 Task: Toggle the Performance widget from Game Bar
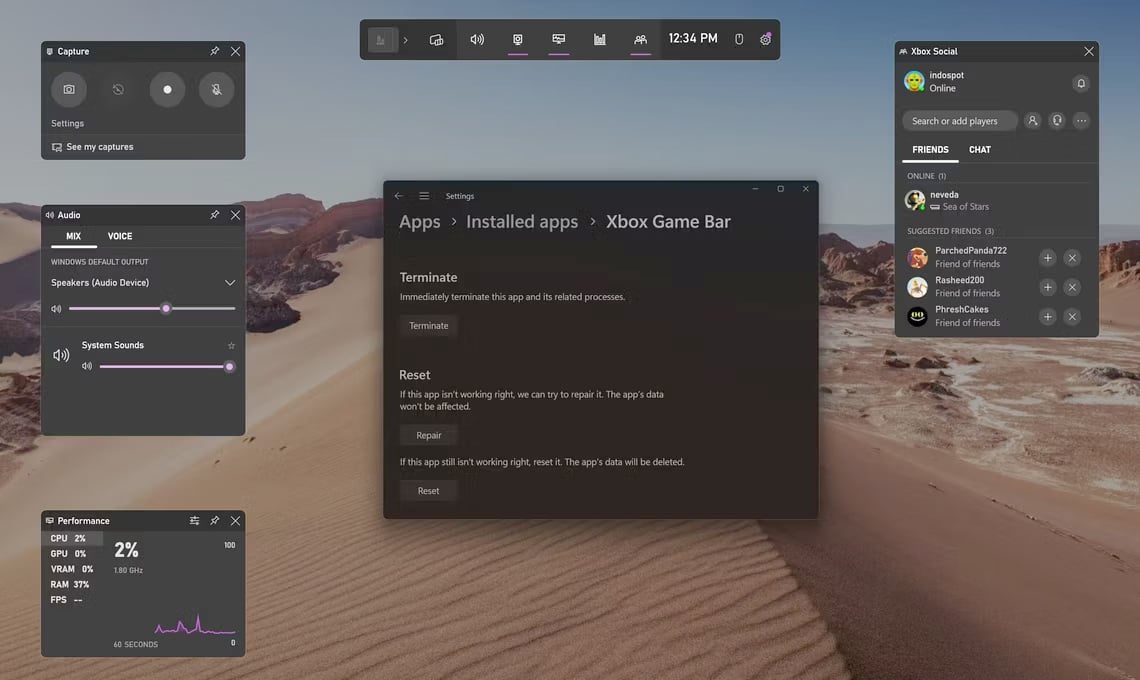coord(558,40)
